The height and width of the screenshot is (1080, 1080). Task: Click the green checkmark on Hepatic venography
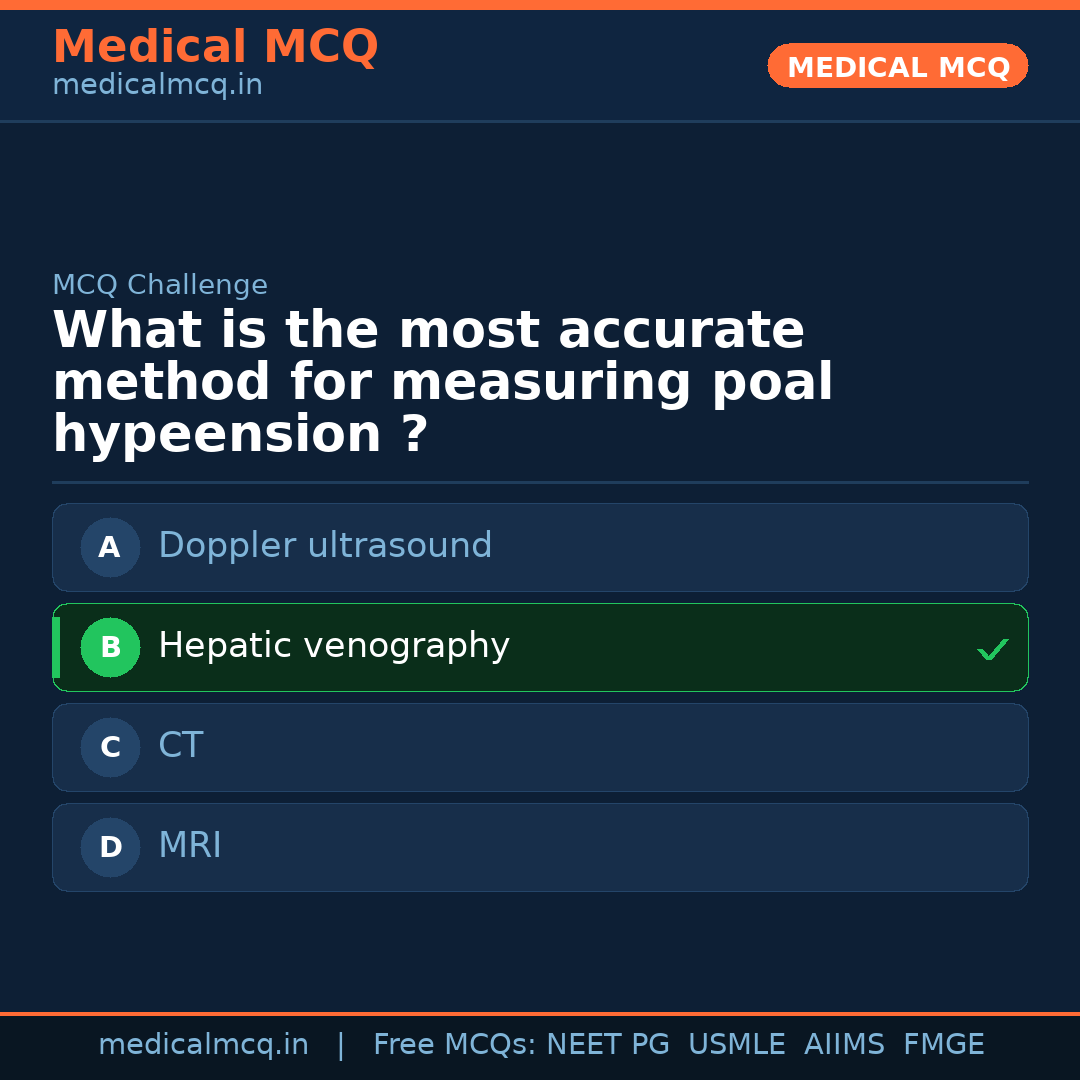992,650
